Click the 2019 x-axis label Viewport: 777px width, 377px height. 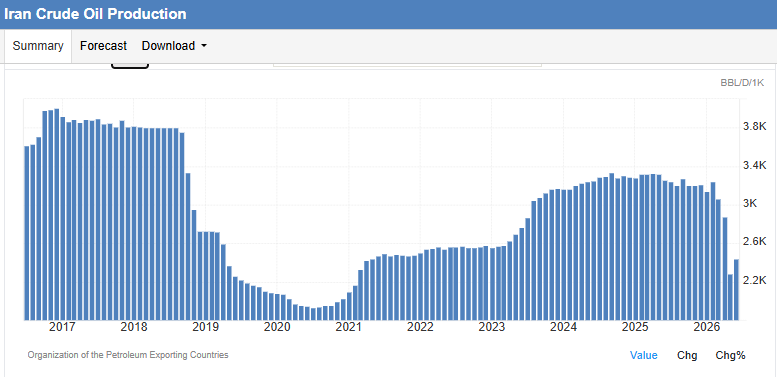[x=206, y=327]
